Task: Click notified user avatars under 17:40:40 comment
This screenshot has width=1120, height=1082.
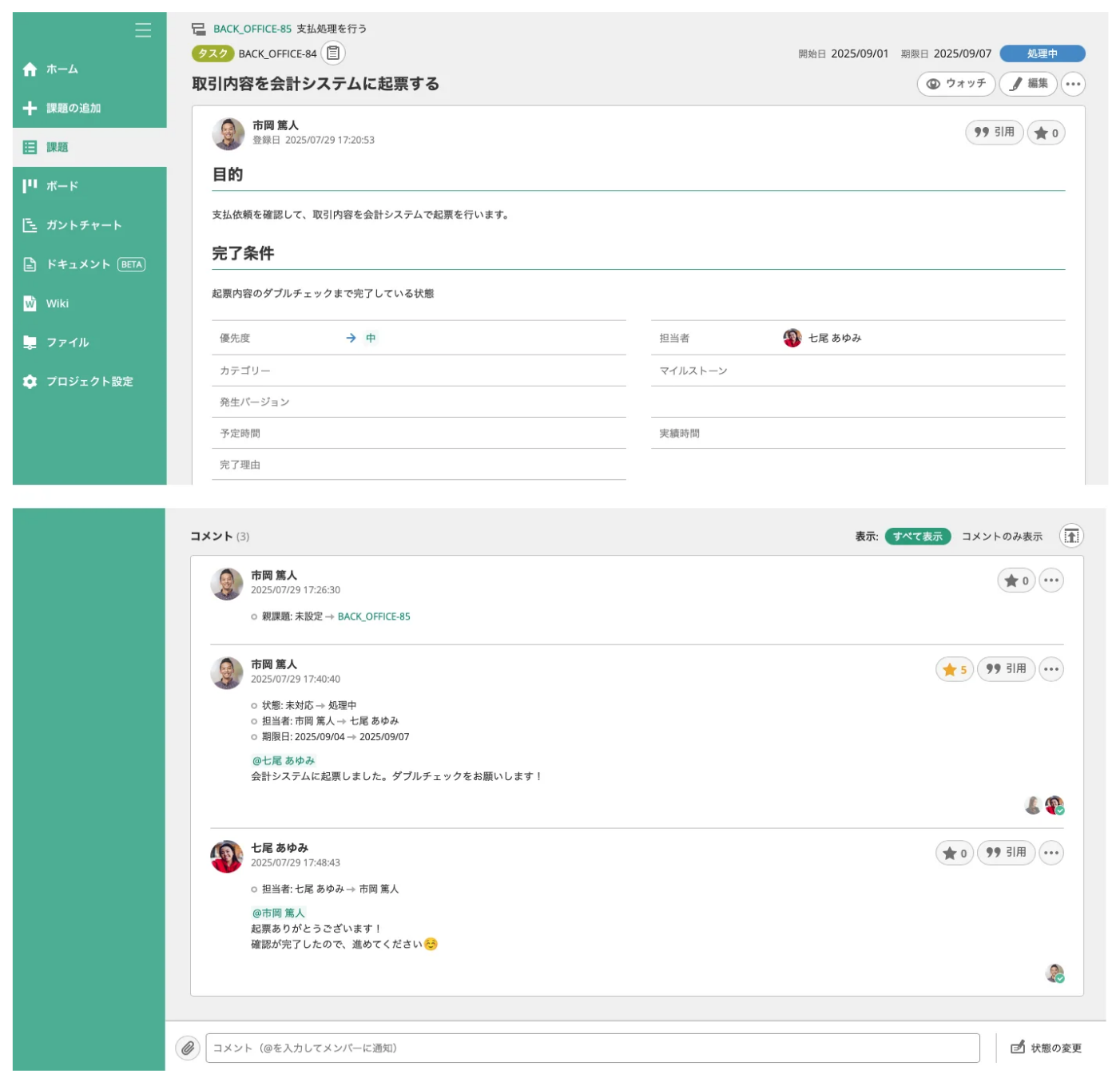Action: click(1044, 805)
